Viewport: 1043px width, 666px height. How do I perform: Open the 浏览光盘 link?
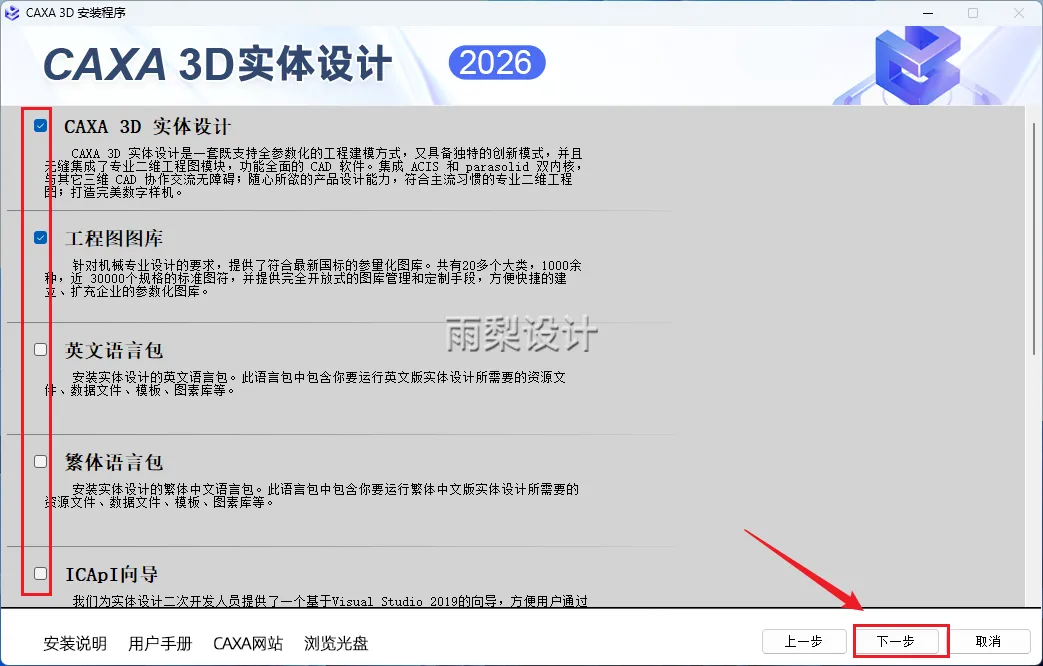pyautogui.click(x=336, y=643)
